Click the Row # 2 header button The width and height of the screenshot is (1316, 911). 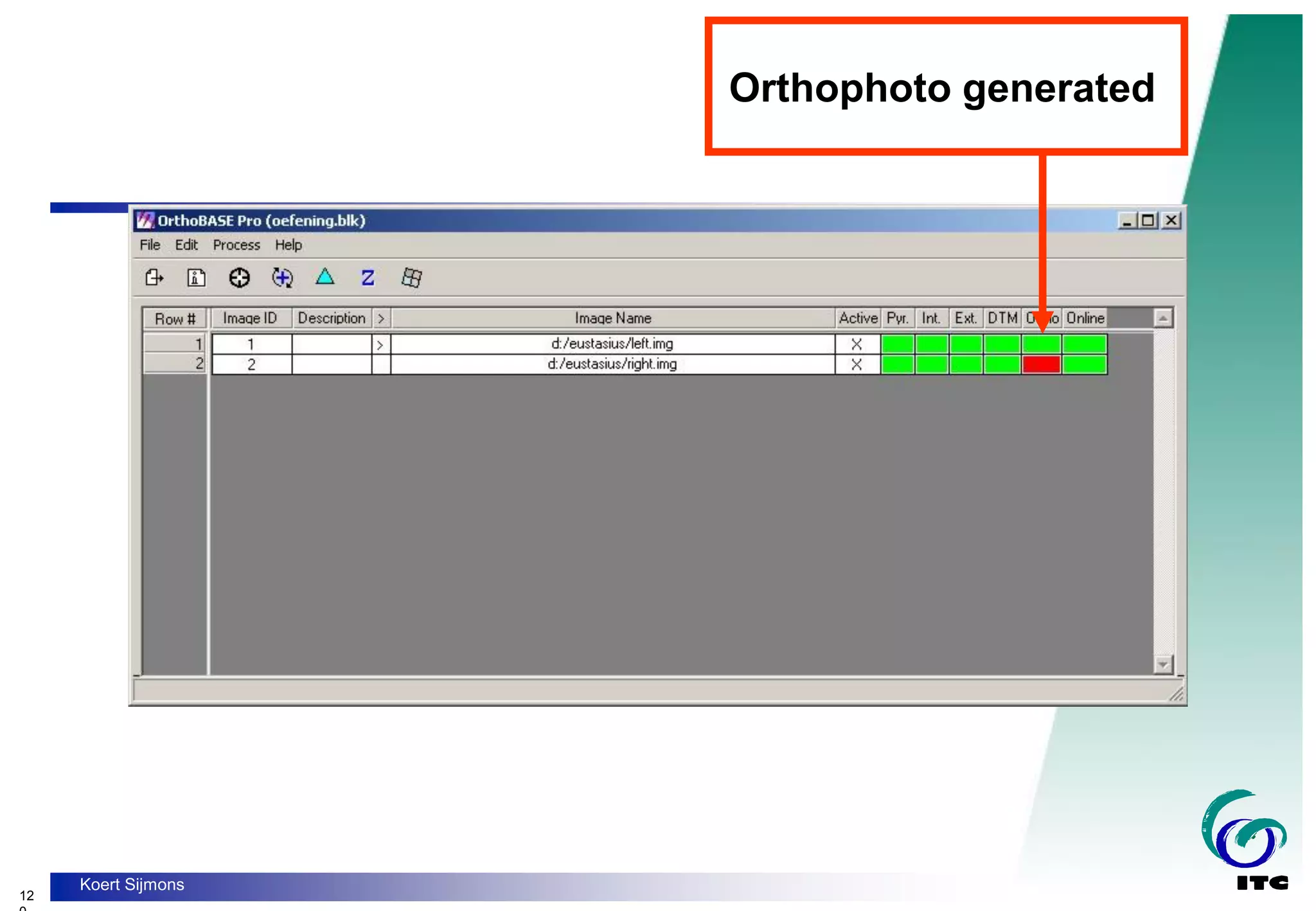174,364
